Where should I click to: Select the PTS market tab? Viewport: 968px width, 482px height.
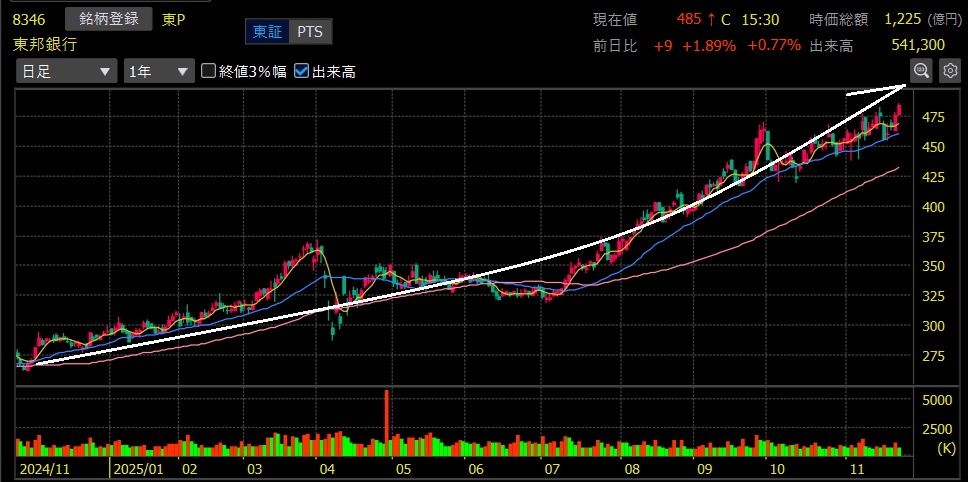[x=310, y=32]
